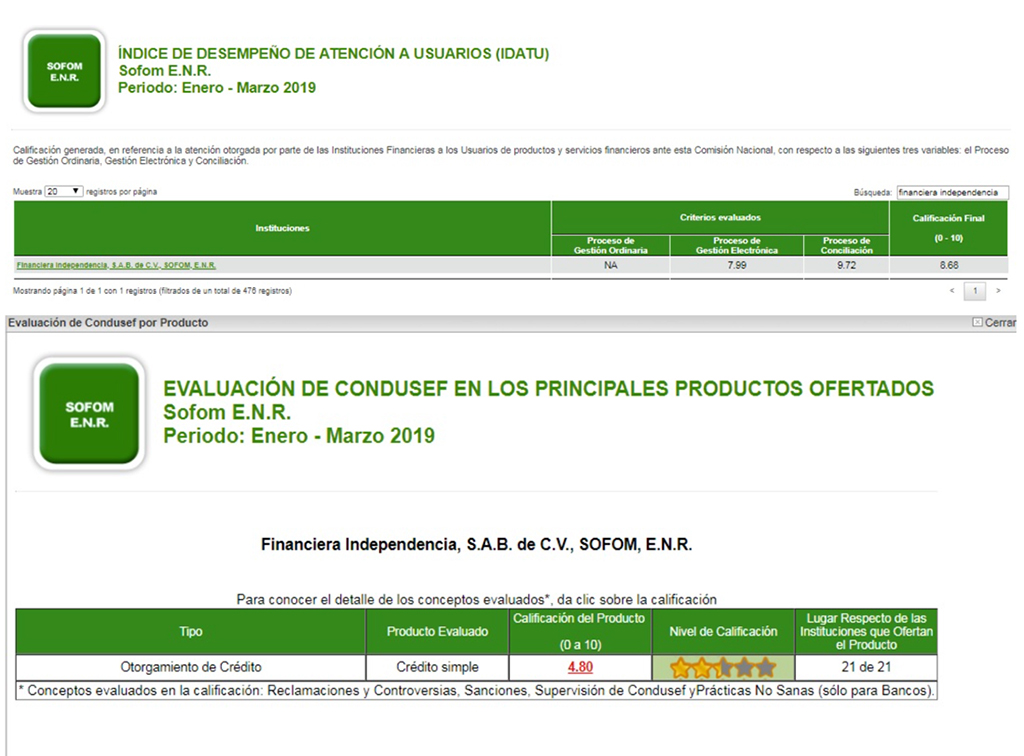Click the ÍNDICE DE DESEMPEÑO DE ATENCIÓN title
This screenshot has height=756, width=1024.
pos(334,54)
